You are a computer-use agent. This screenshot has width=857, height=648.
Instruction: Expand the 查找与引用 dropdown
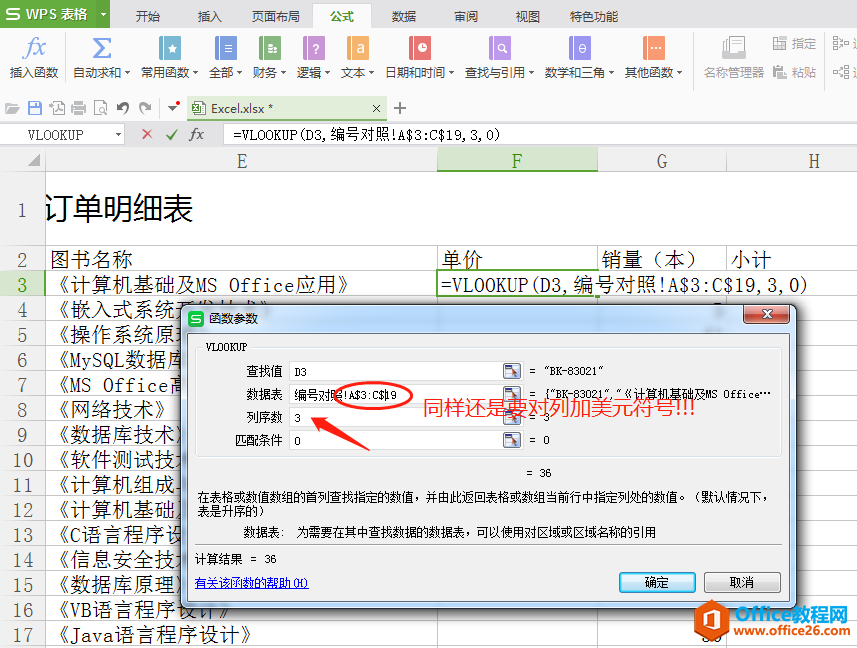click(531, 73)
